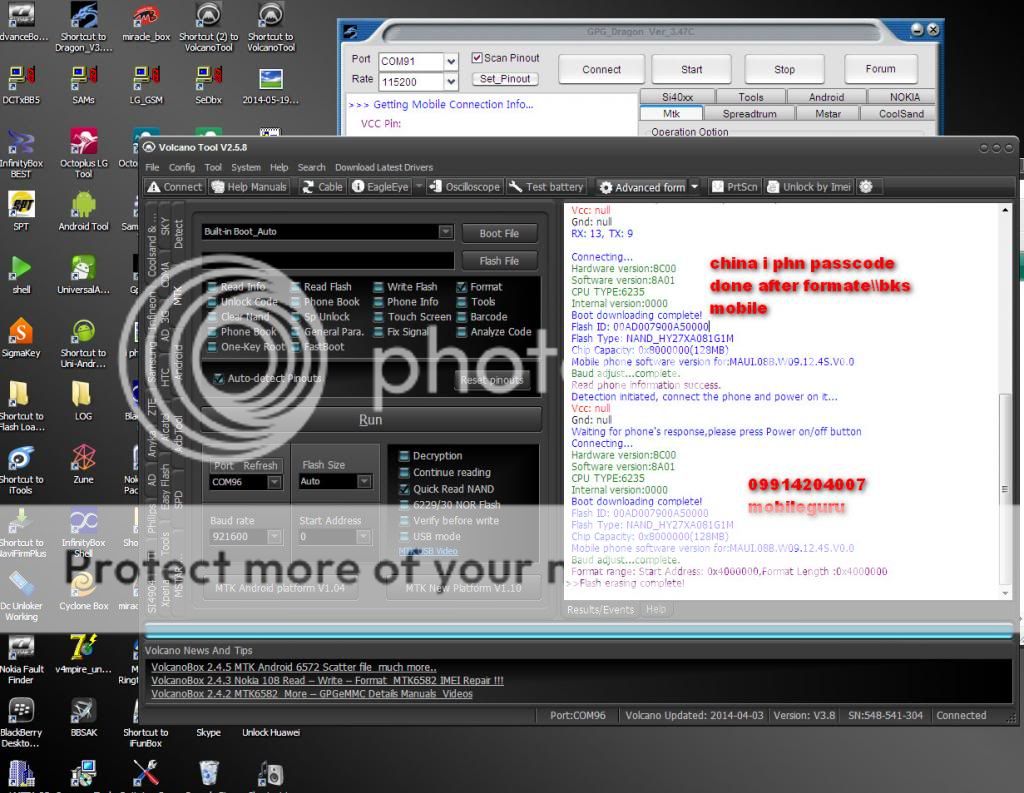
Task: Switch to the Results/Events tab
Action: [600, 609]
